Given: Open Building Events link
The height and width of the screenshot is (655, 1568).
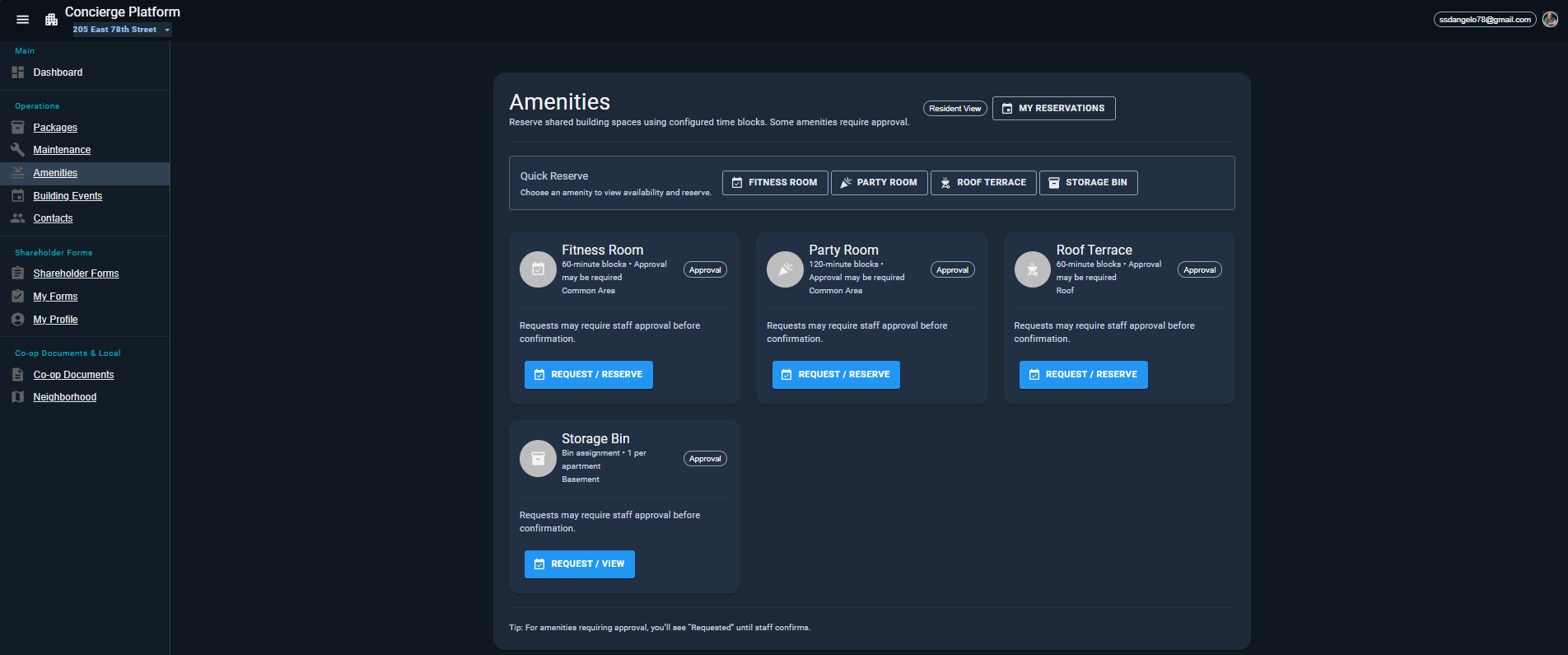Looking at the screenshot, I should [x=68, y=196].
